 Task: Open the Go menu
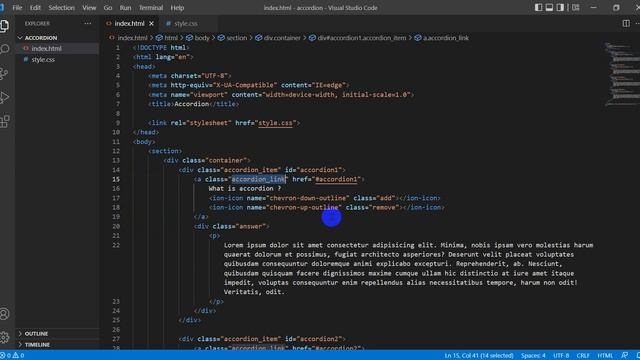pyautogui.click(x=108, y=8)
